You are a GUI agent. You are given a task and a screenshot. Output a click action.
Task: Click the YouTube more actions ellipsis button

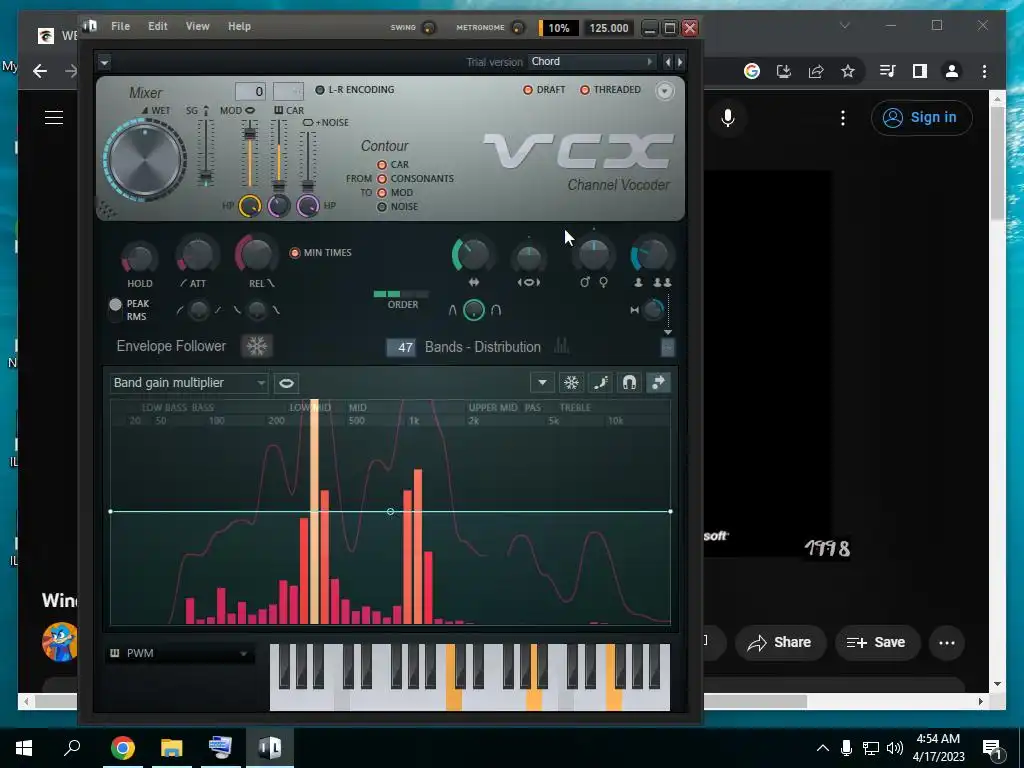(946, 643)
